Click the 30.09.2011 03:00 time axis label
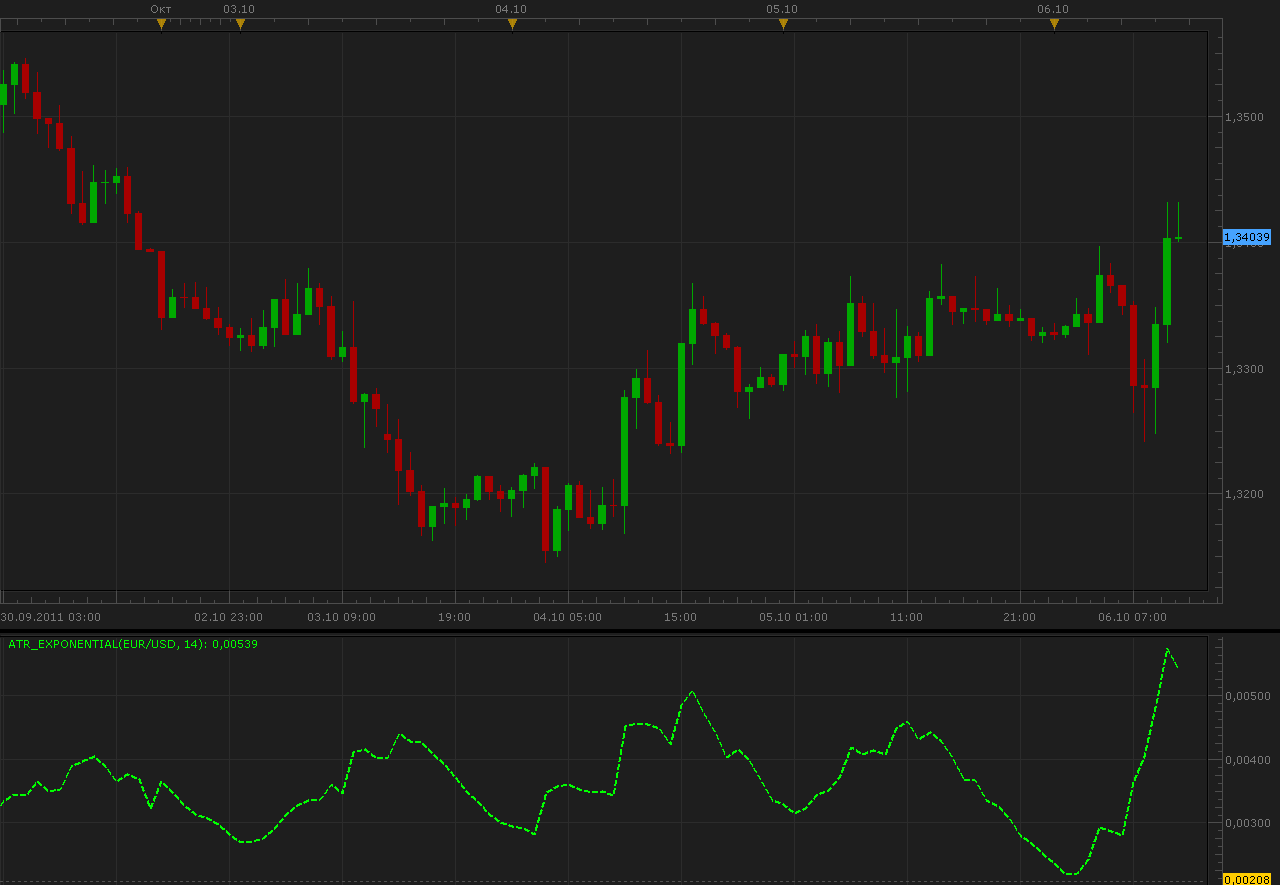This screenshot has height=885, width=1280. click(51, 617)
